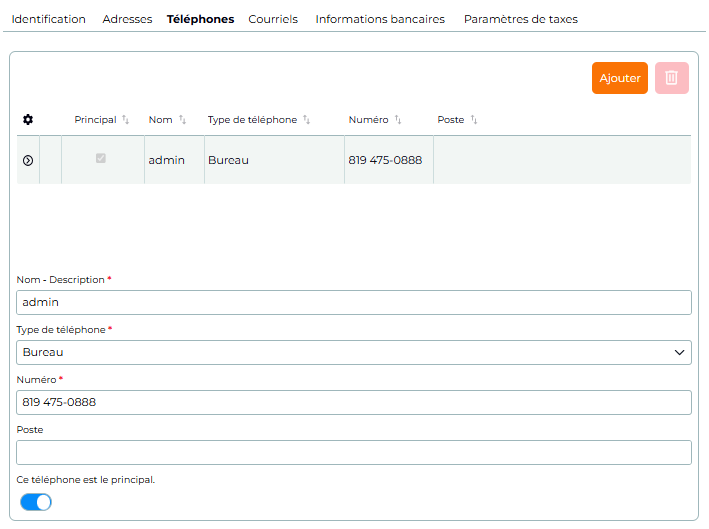
Task: Focus the Nom - Description input field
Action: click(354, 302)
